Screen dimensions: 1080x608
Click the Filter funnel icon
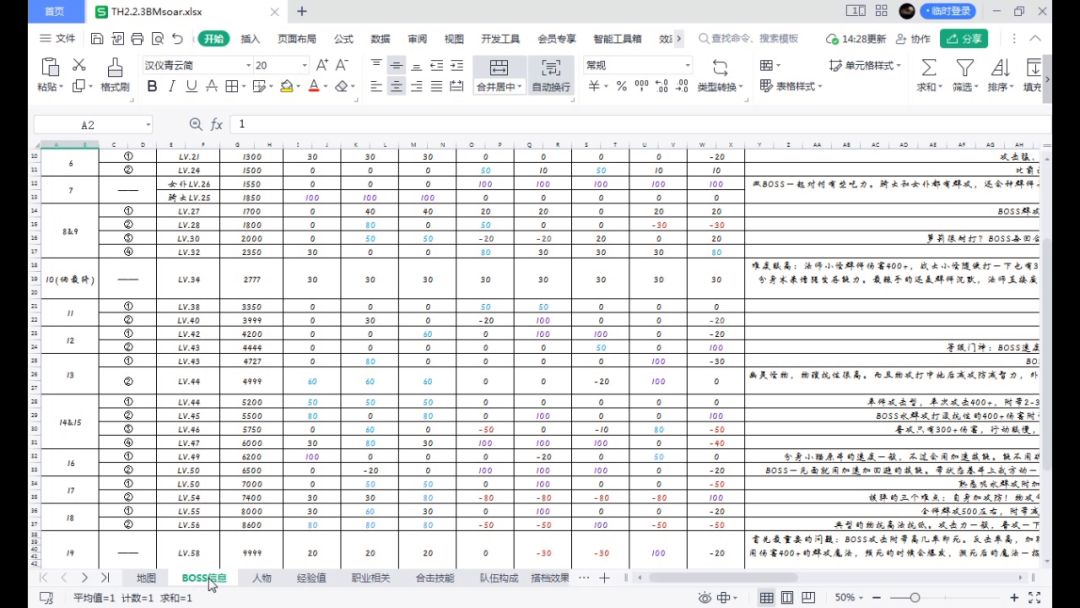tap(964, 67)
